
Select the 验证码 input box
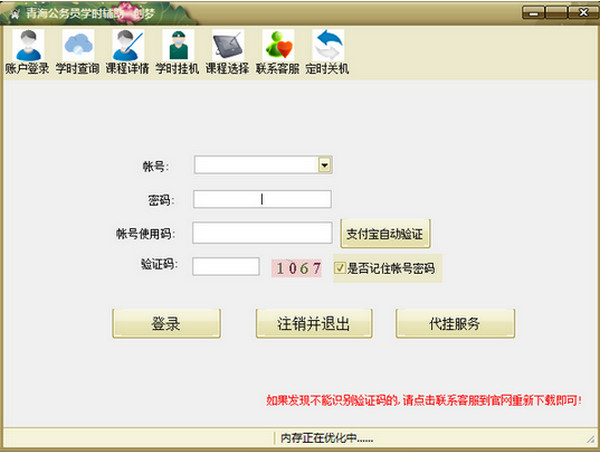pos(226,267)
